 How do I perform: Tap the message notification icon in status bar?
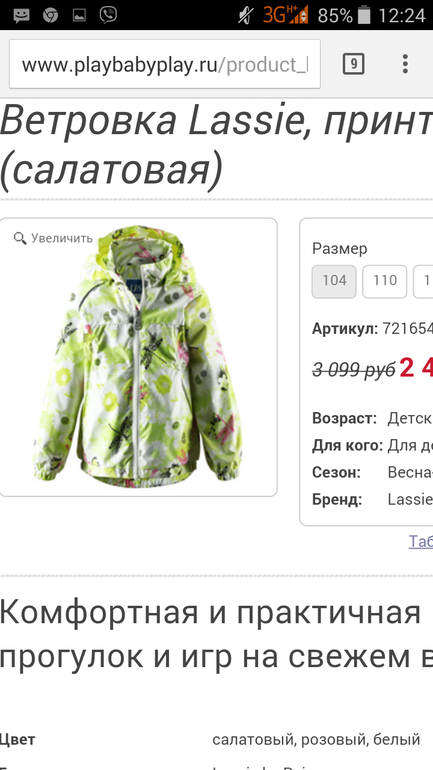coord(21,16)
